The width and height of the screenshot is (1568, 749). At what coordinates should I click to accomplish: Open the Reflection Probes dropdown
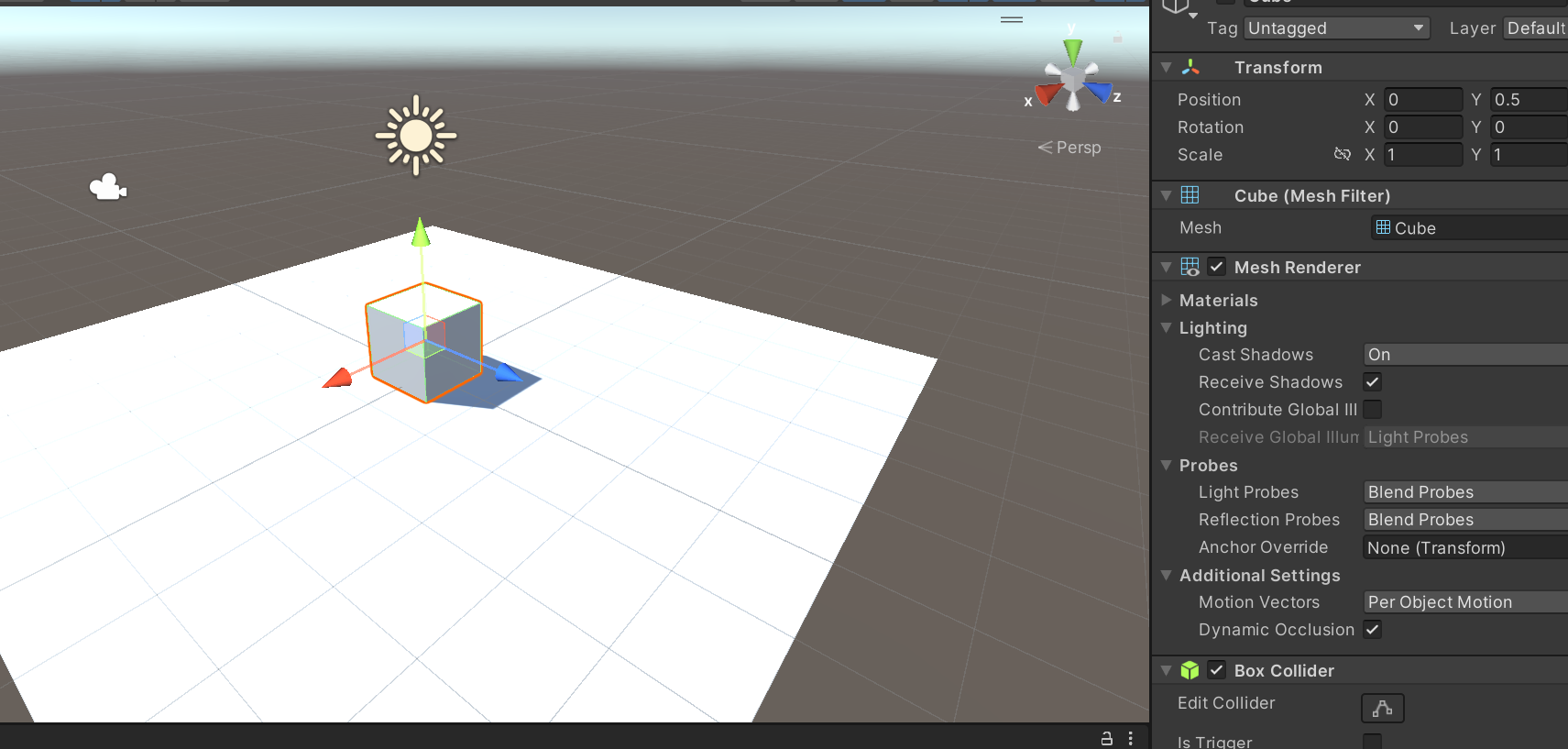coord(1465,520)
